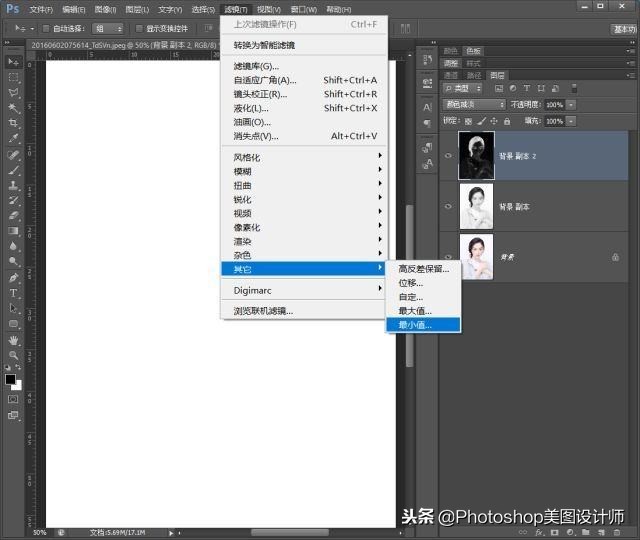The width and height of the screenshot is (640, 540).
Task: Open the 文件(F) menu
Action: 41,9
